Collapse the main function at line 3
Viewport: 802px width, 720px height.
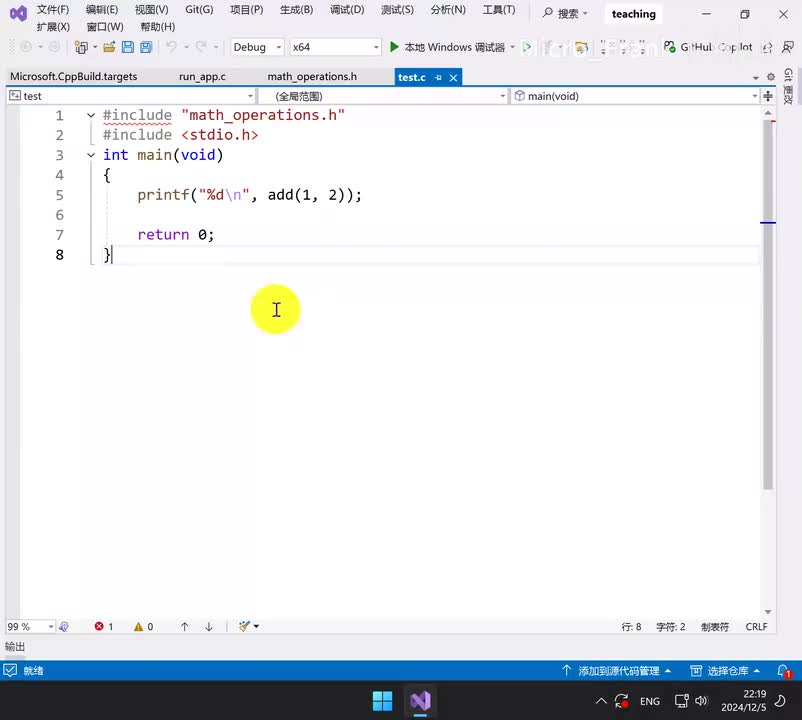point(91,155)
